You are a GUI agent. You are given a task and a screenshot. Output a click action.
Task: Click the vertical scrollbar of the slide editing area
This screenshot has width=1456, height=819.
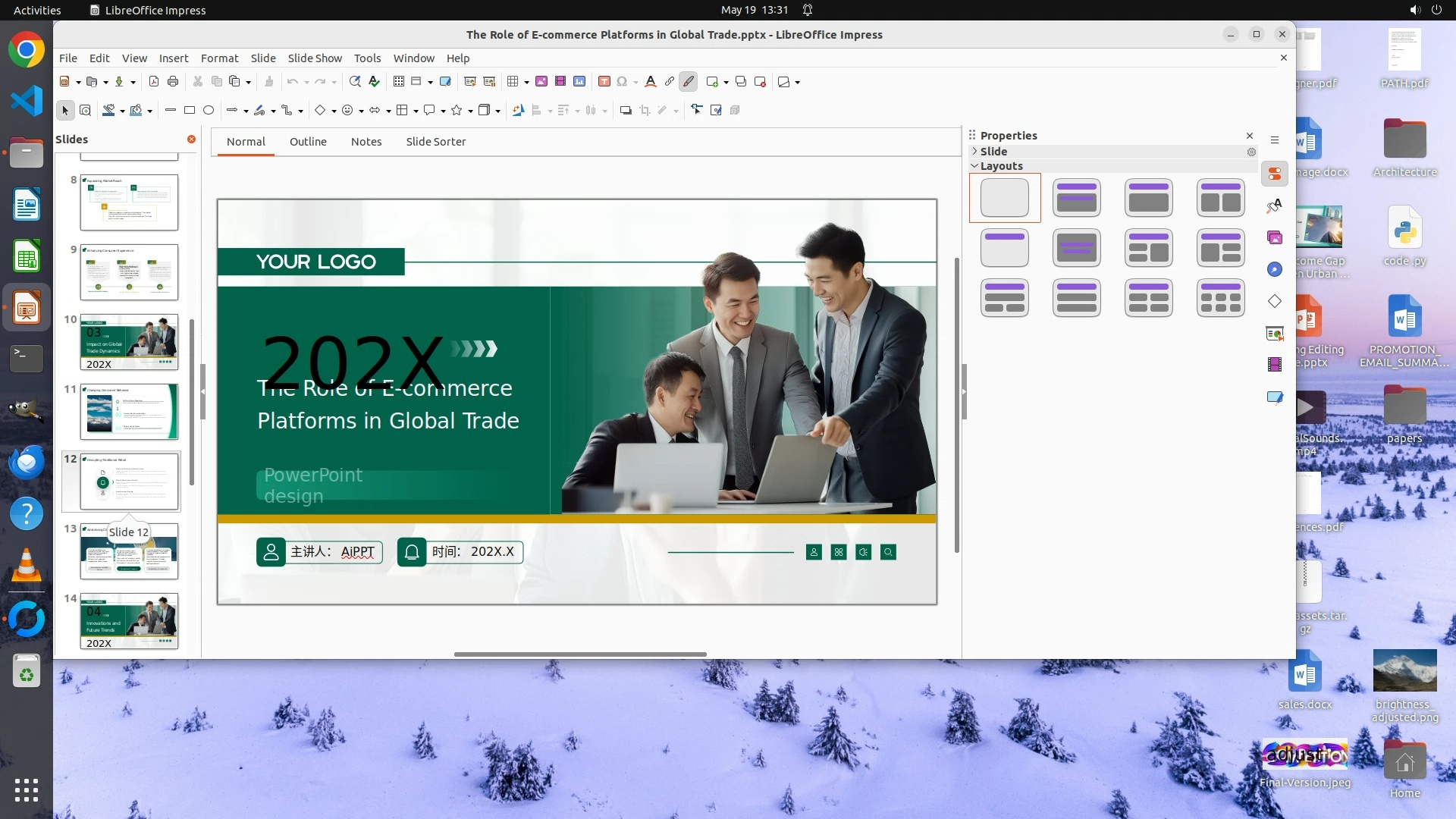click(957, 405)
